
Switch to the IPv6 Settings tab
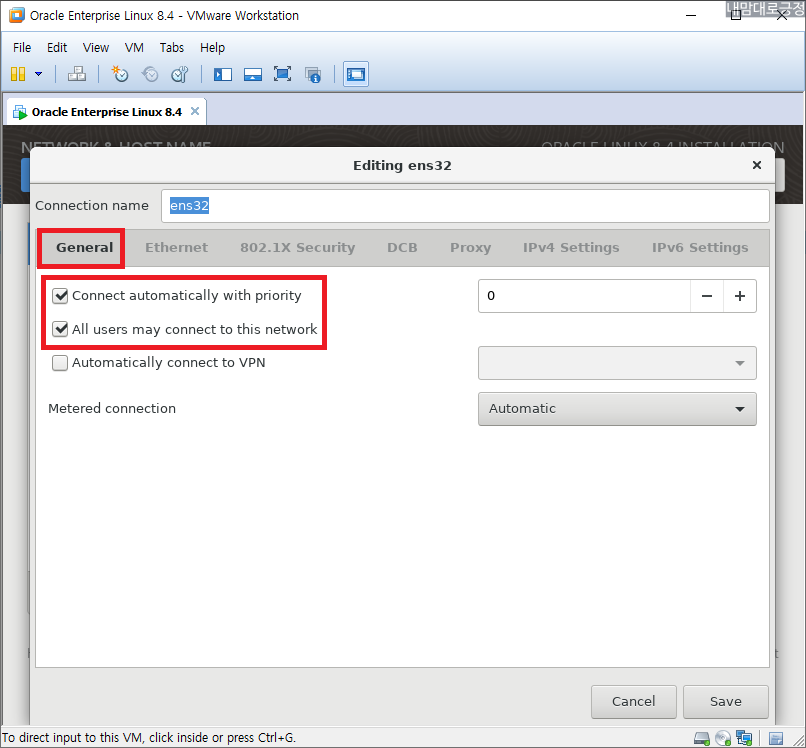click(x=700, y=248)
